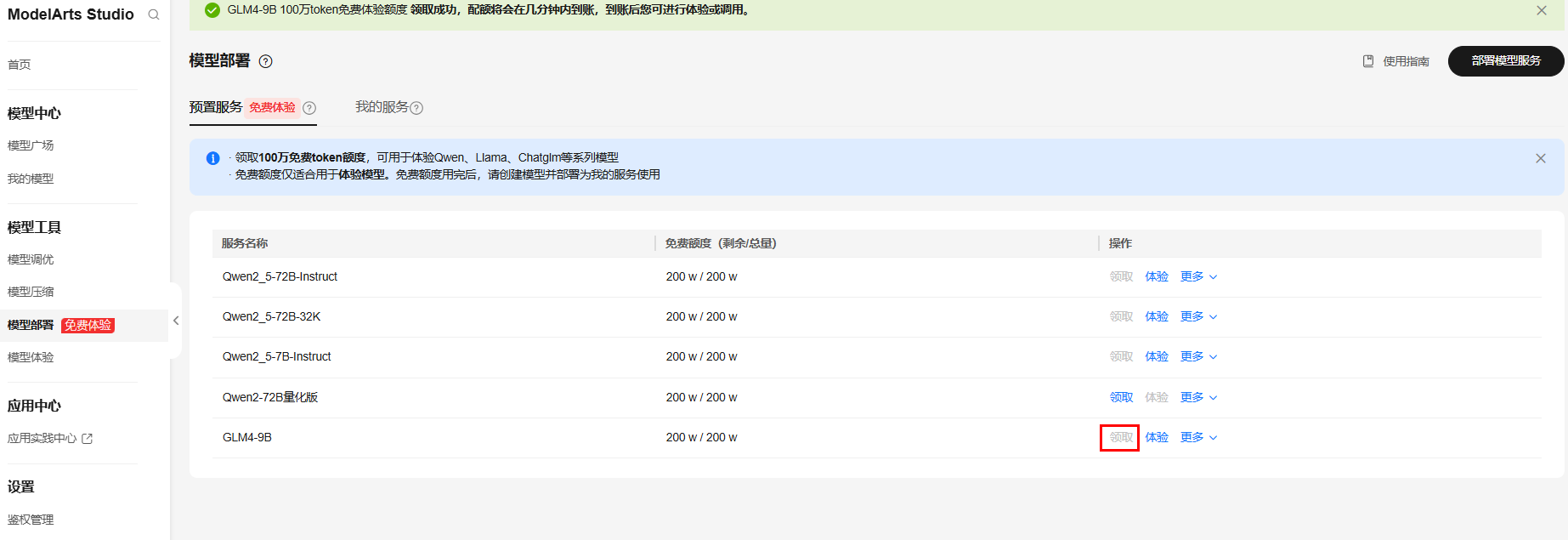
Task: Click the external link icon beside 应用实践中心
Action: point(87,439)
